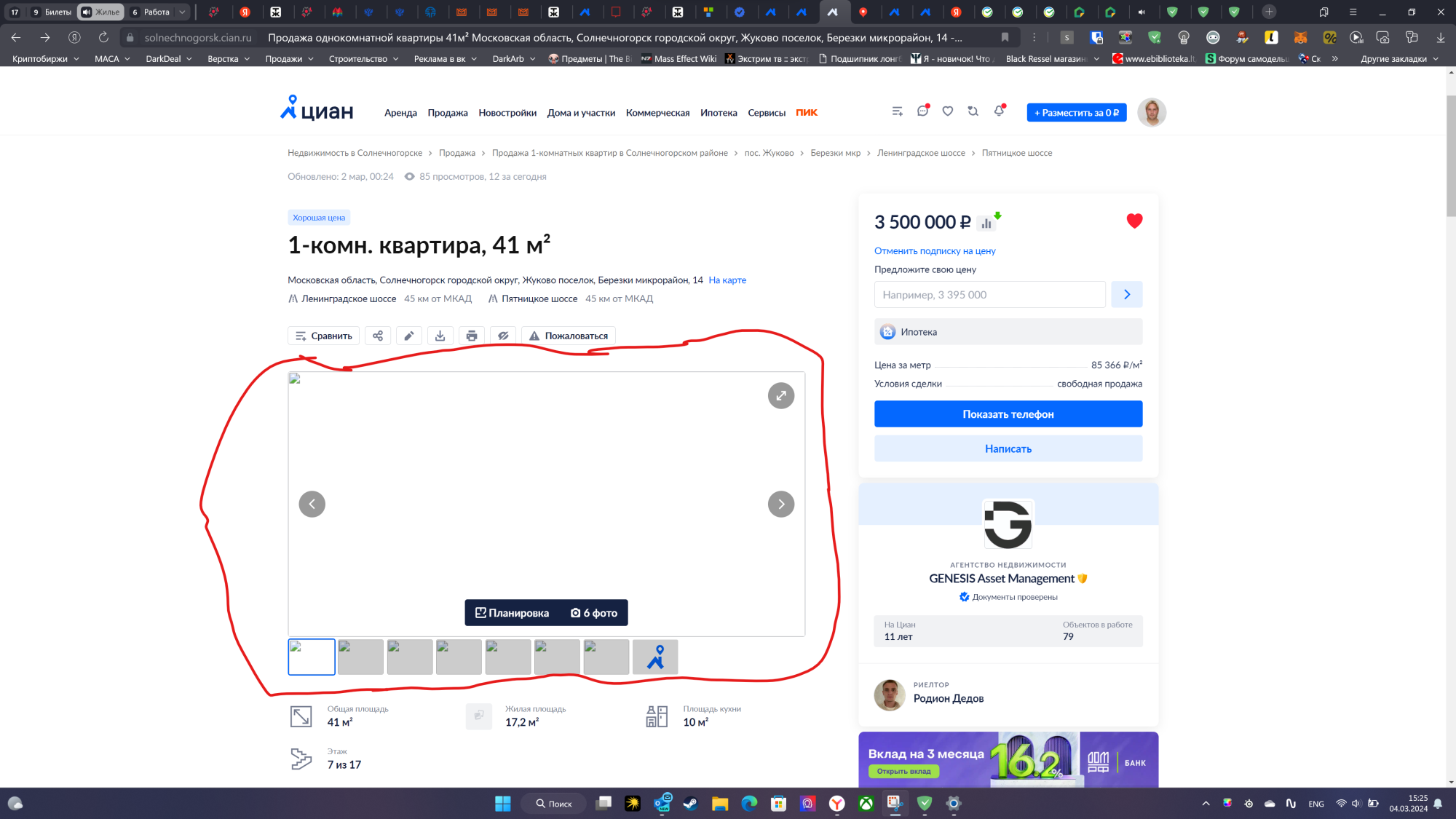Open notifications bell in Cian header
Screen dimensions: 1456x819
[x=999, y=111]
